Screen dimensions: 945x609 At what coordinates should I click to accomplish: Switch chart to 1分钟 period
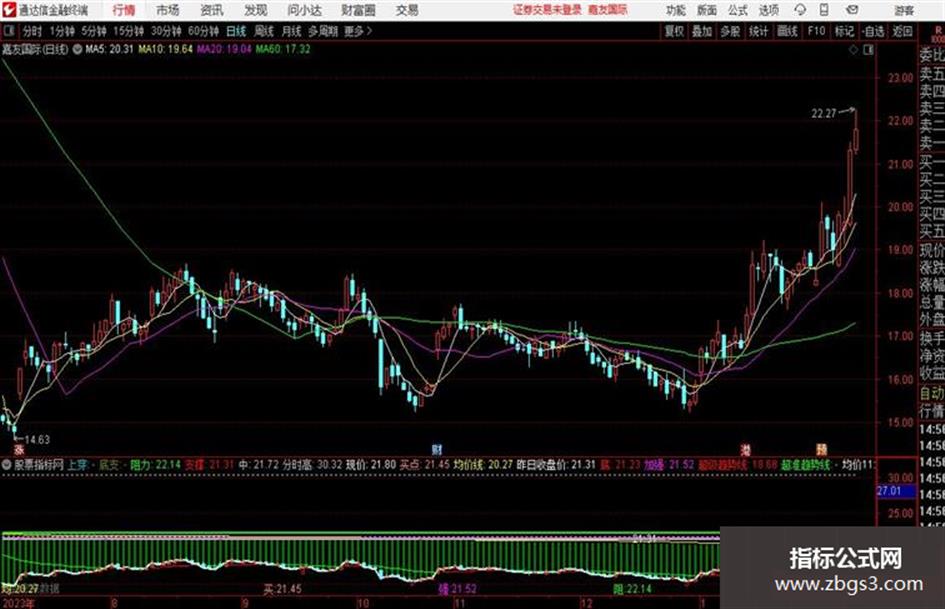click(62, 31)
